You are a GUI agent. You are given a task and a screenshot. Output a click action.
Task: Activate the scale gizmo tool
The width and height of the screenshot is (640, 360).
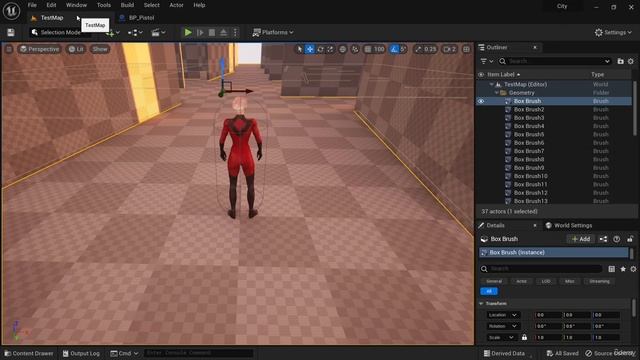330,49
